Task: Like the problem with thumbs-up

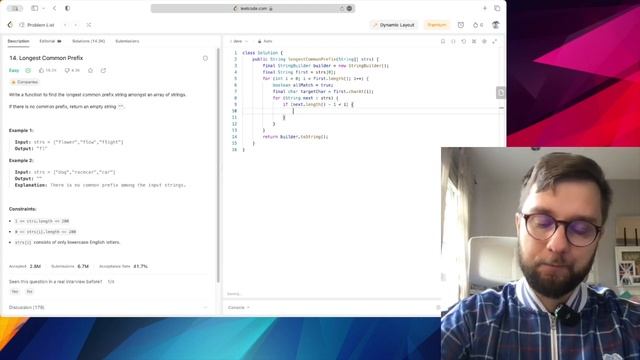Action: point(47,71)
